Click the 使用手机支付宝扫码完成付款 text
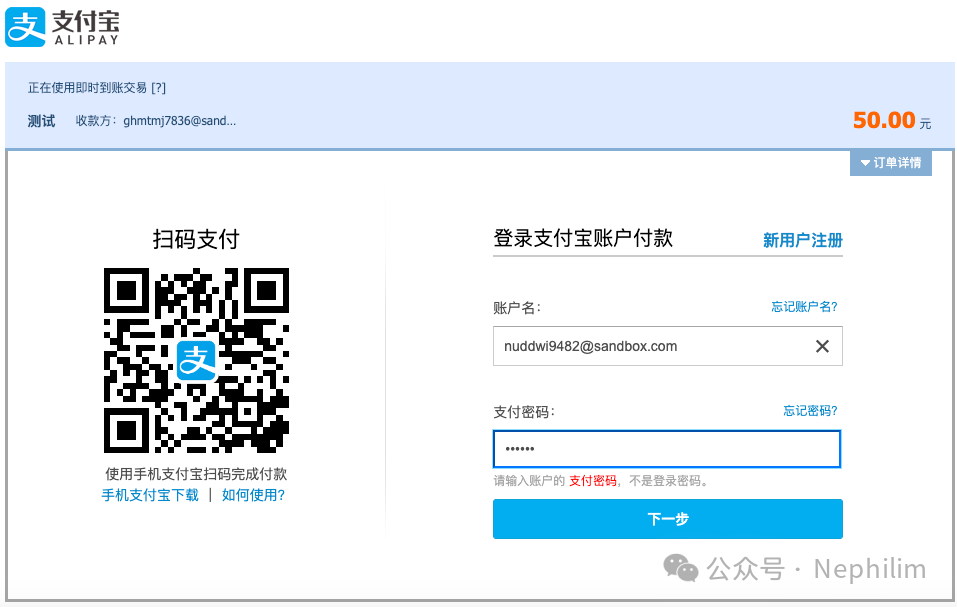The height and width of the screenshot is (607, 957). 196,474
